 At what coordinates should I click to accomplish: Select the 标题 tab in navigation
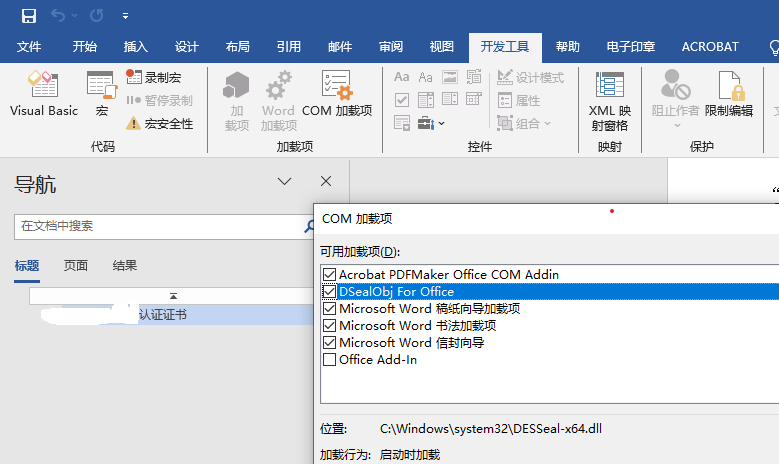[x=27, y=266]
